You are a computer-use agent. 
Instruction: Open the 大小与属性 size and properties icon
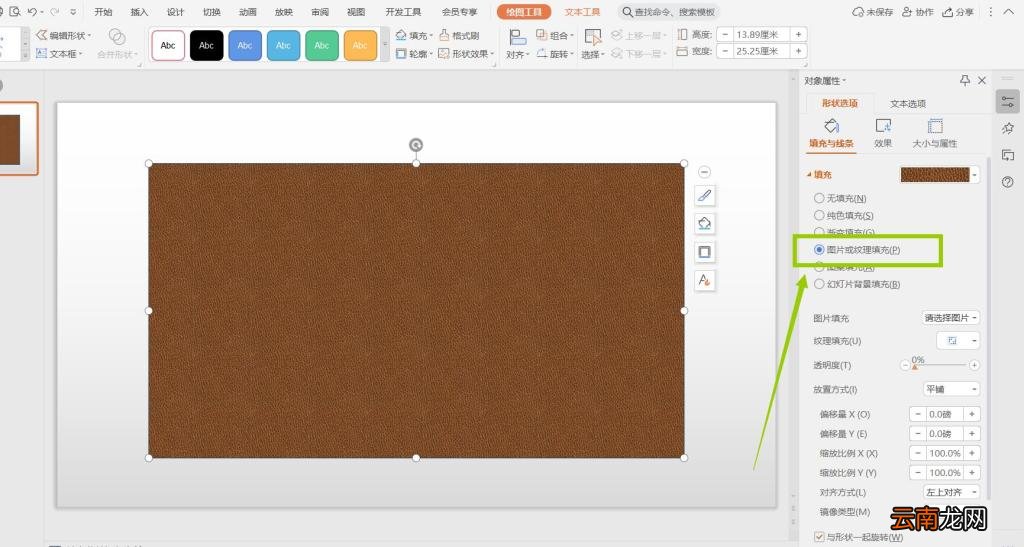pyautogui.click(x=935, y=133)
